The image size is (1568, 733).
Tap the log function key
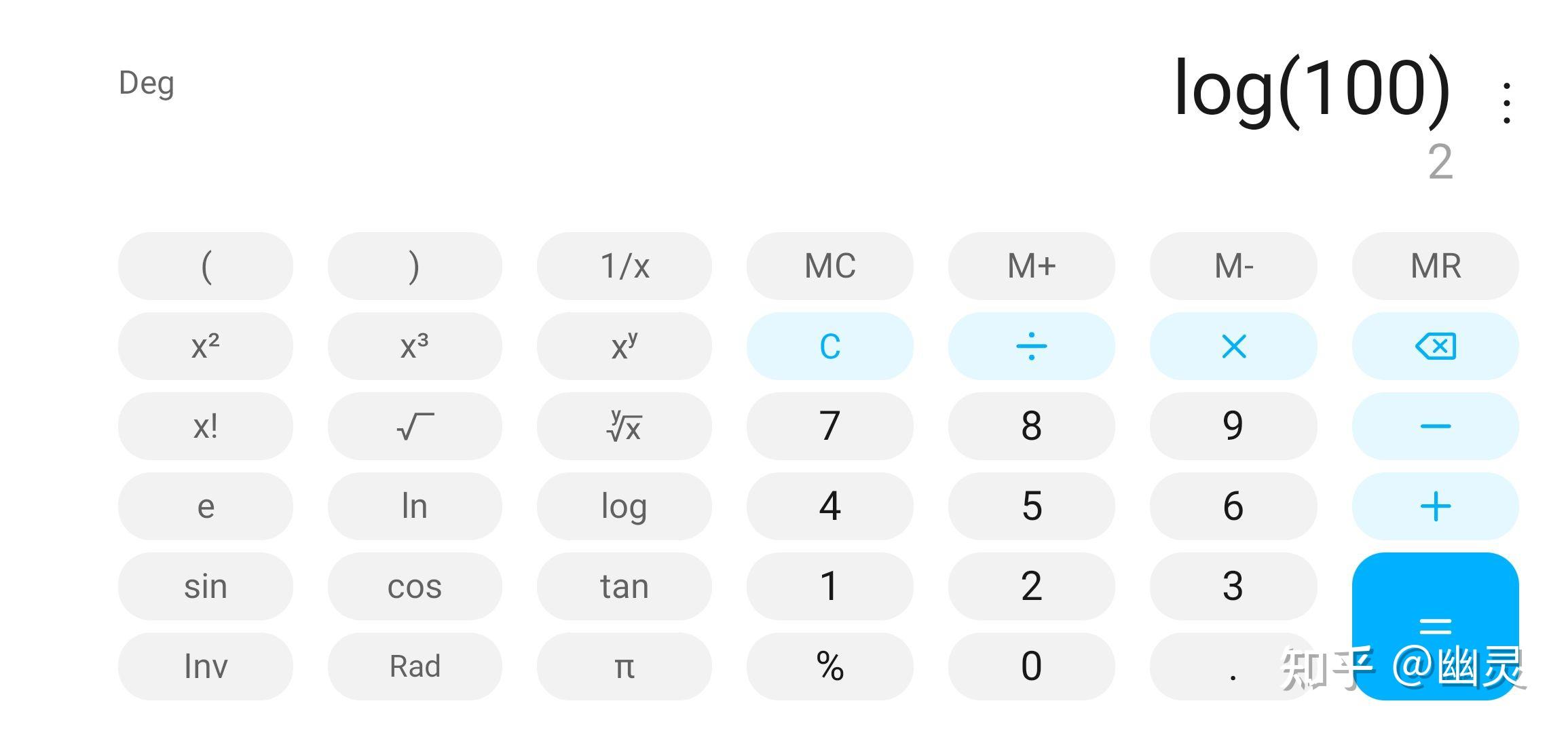(x=624, y=506)
